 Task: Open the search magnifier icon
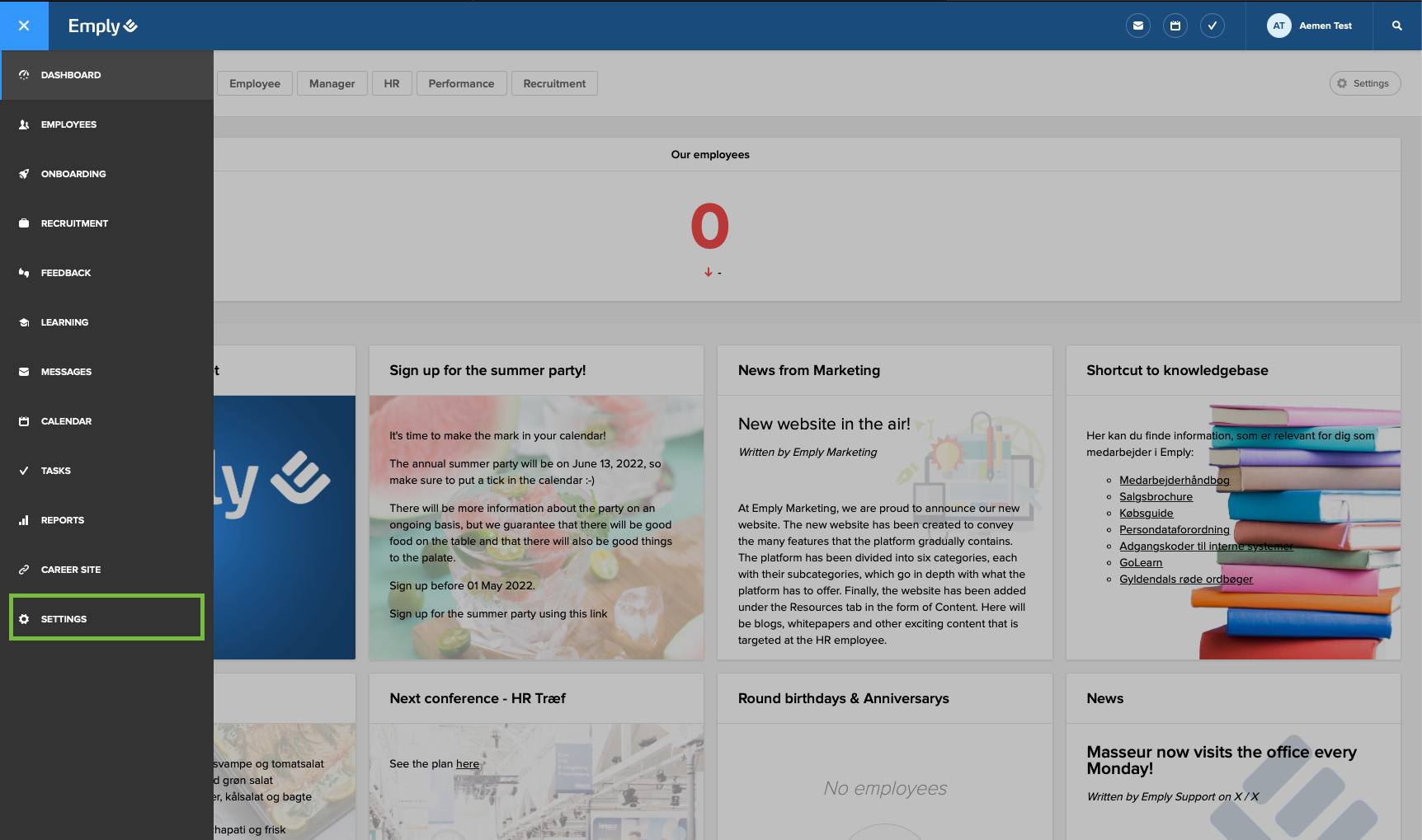(1397, 26)
